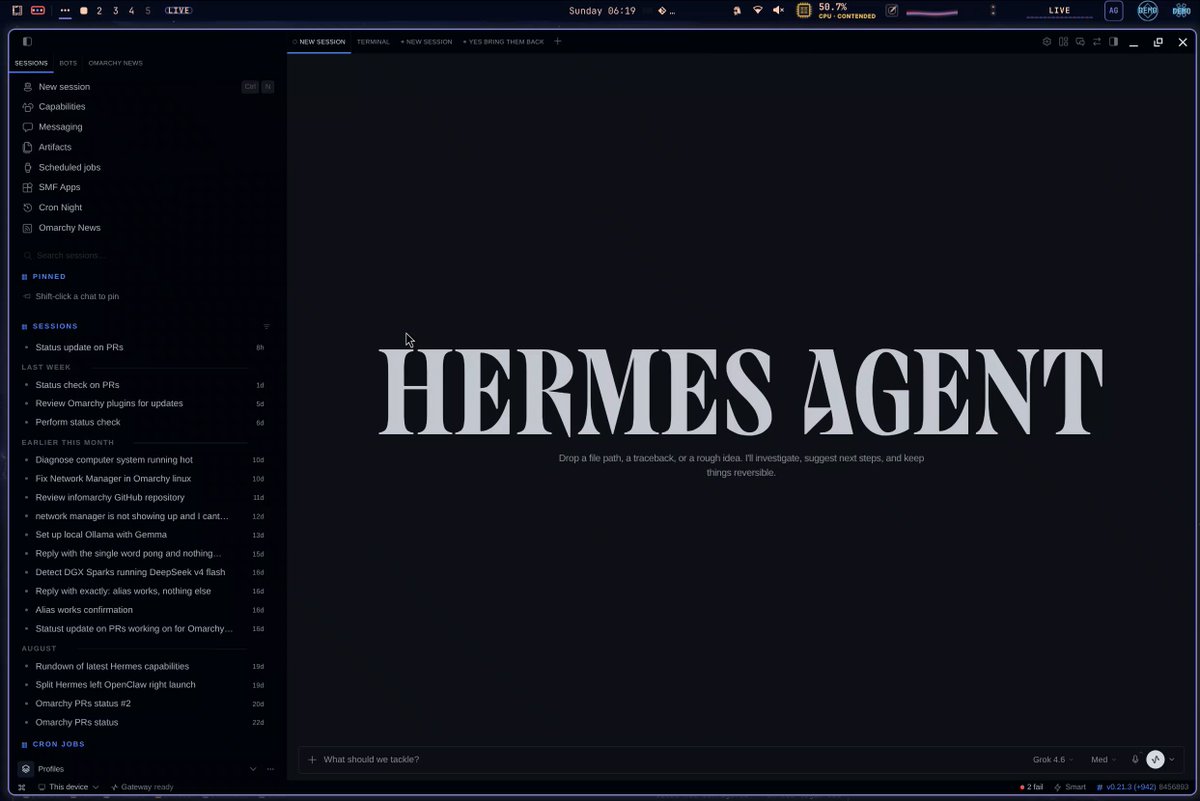Click the round voice waveform button
This screenshot has height=801, width=1200.
(x=1156, y=760)
